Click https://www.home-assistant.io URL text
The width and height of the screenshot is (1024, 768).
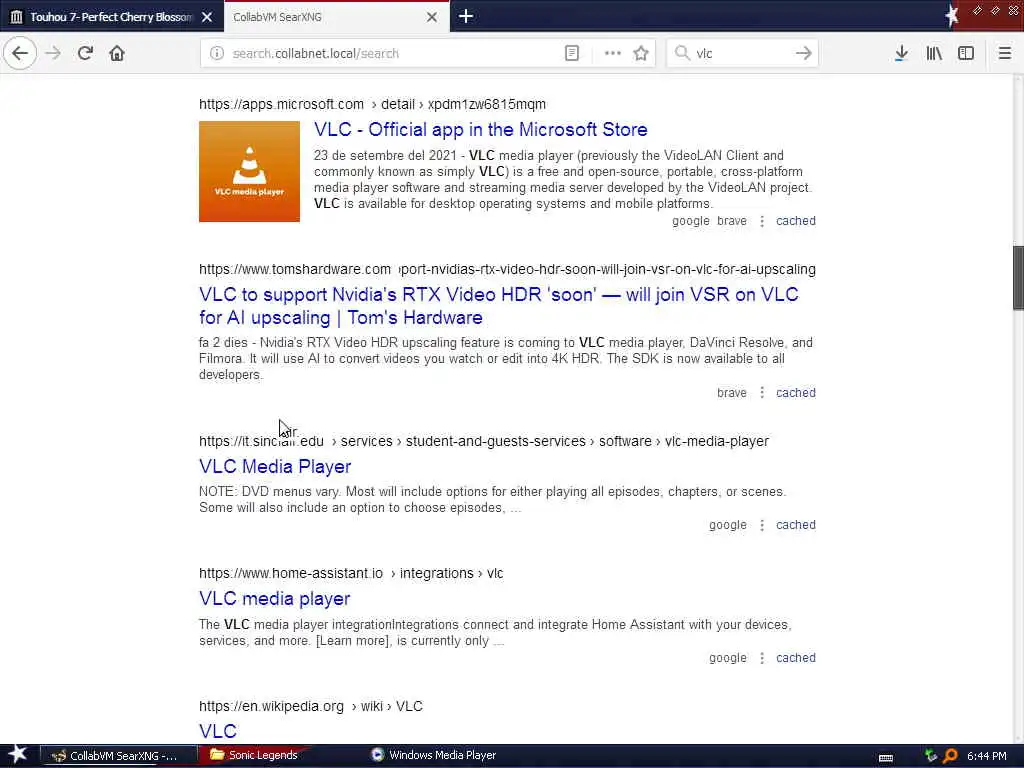pos(291,573)
